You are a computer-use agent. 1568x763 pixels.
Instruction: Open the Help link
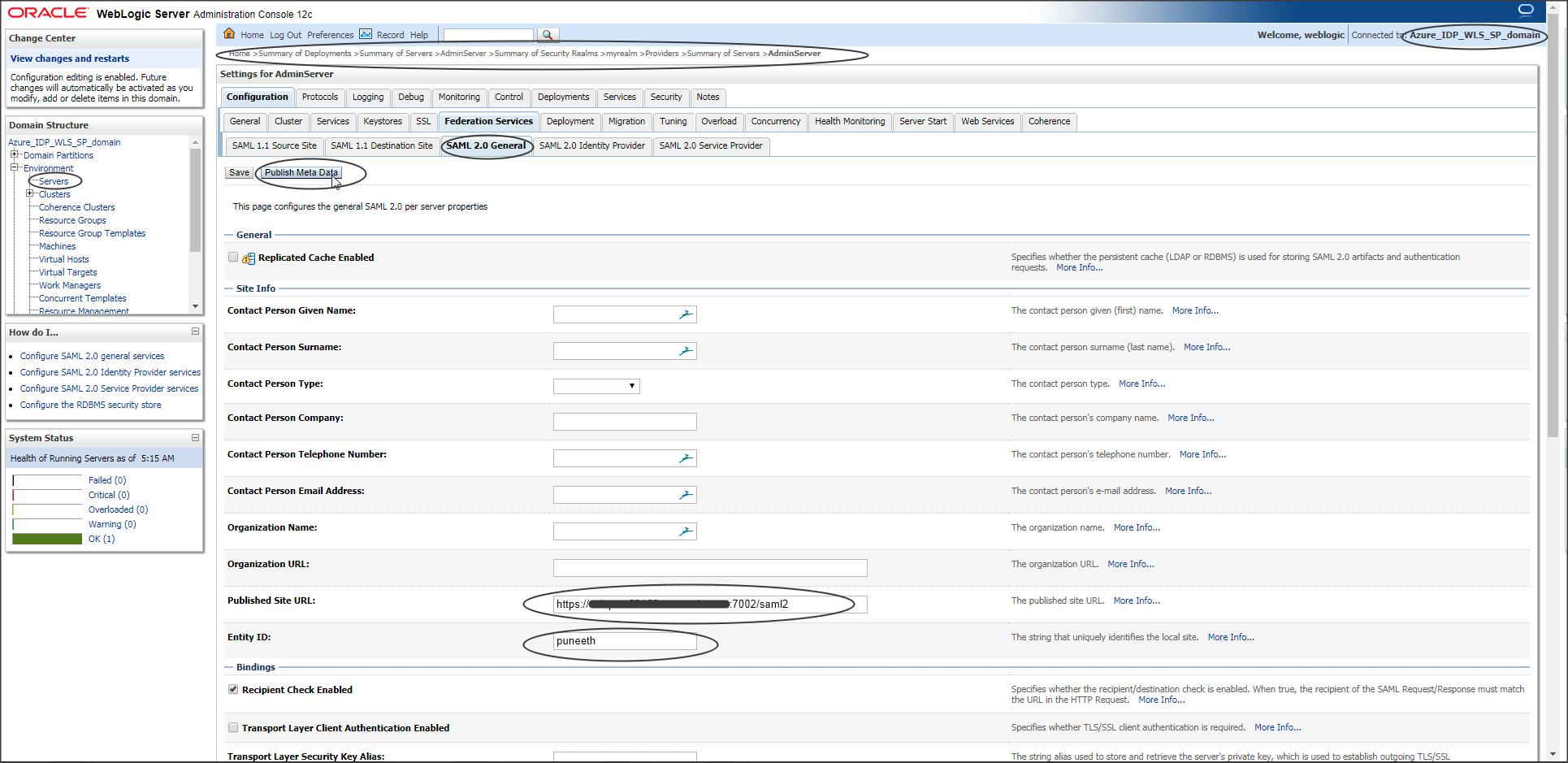(419, 35)
